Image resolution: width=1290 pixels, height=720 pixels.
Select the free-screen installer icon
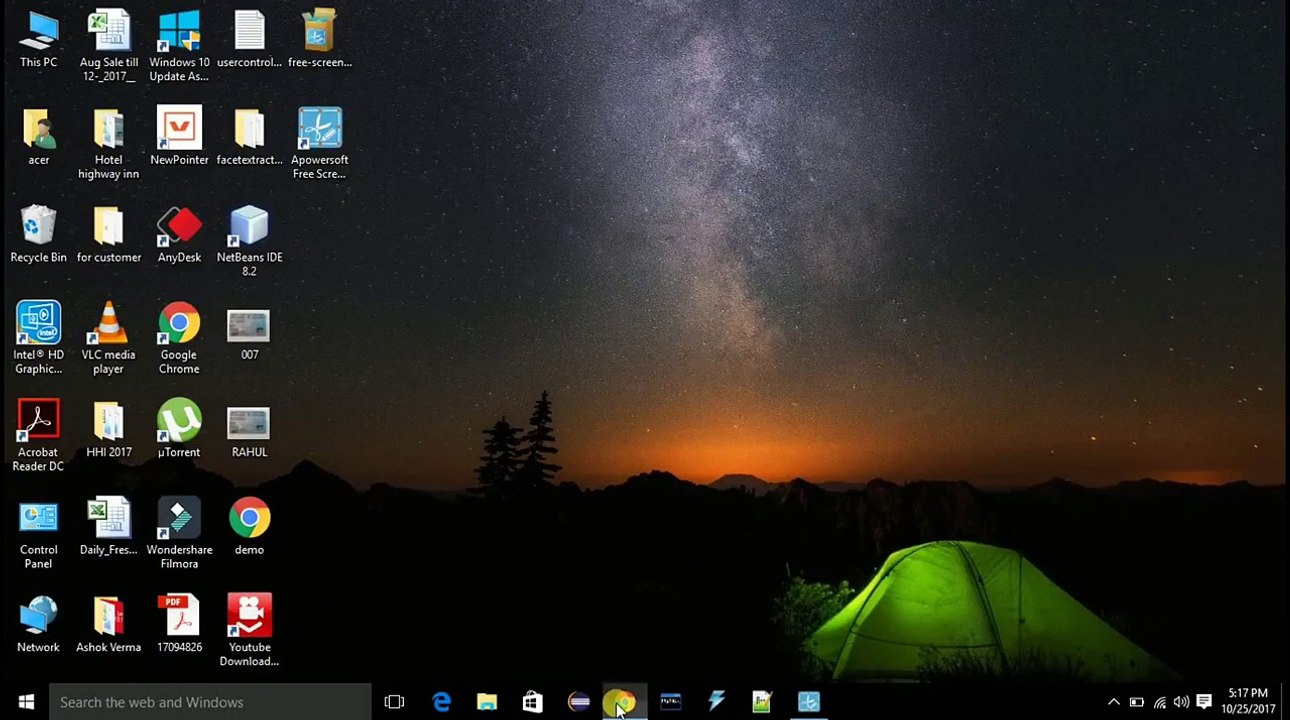(319, 39)
